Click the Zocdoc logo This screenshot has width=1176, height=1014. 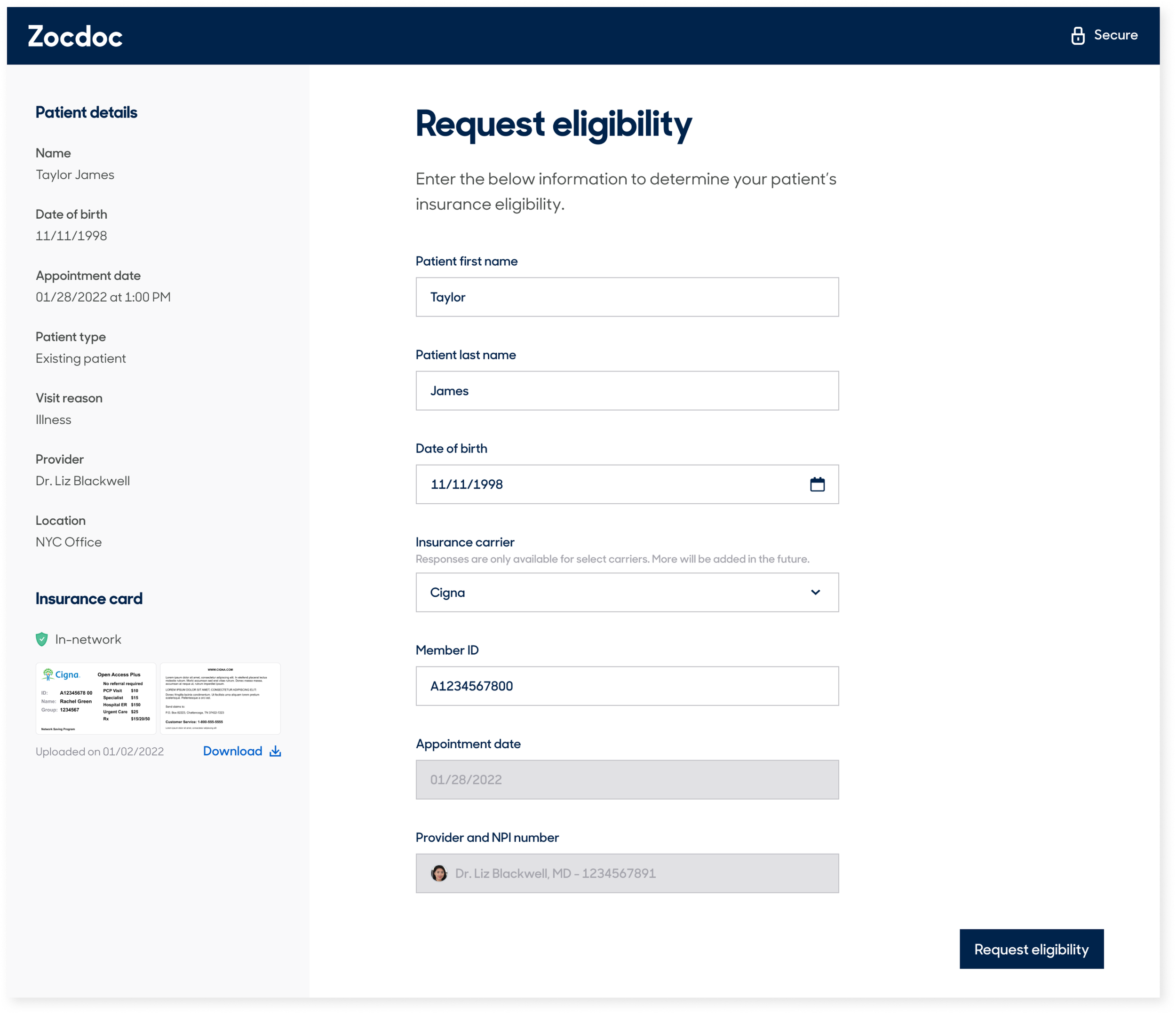click(75, 36)
